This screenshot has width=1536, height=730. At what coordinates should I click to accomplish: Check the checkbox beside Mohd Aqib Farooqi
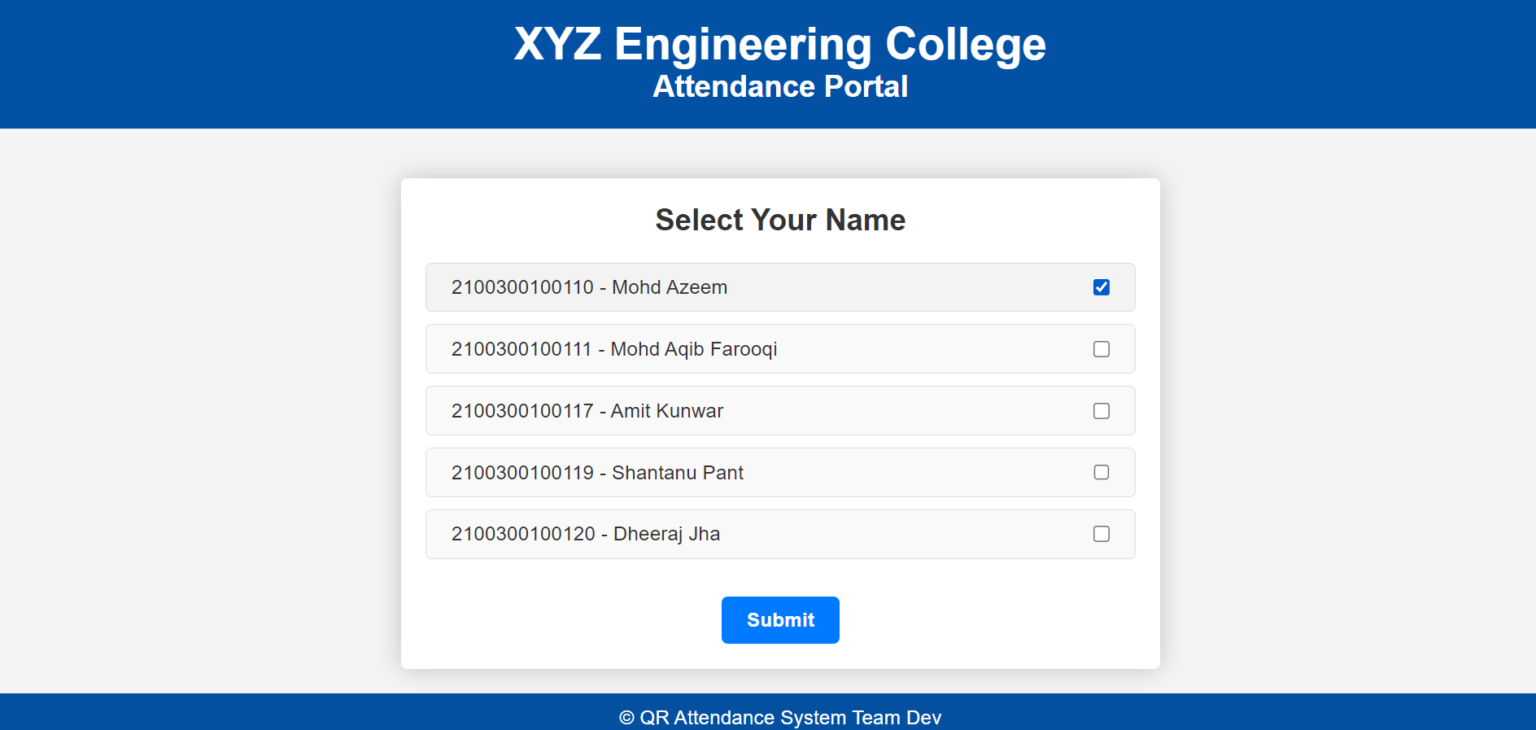click(x=1101, y=349)
